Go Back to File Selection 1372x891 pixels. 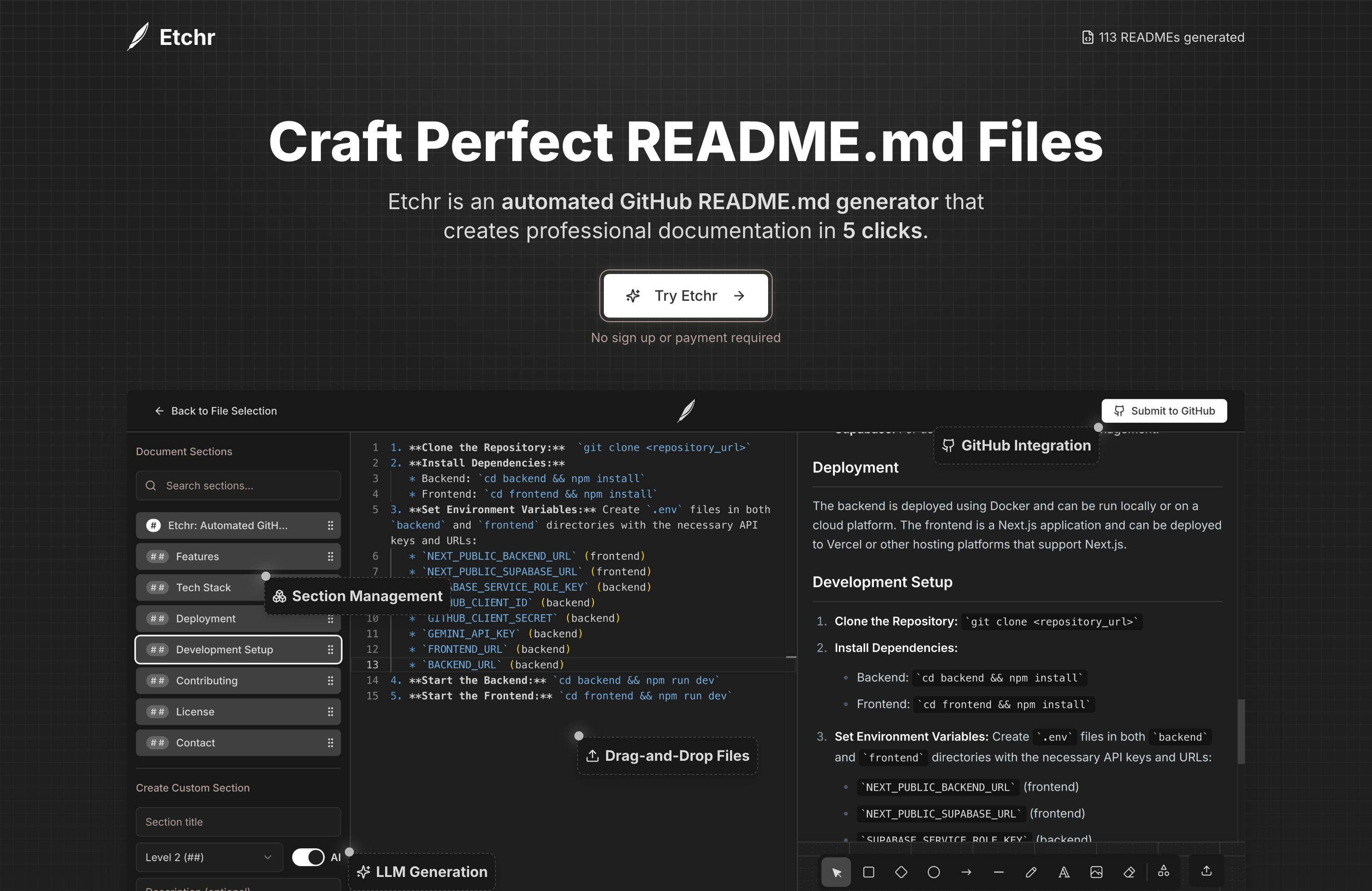tap(216, 411)
